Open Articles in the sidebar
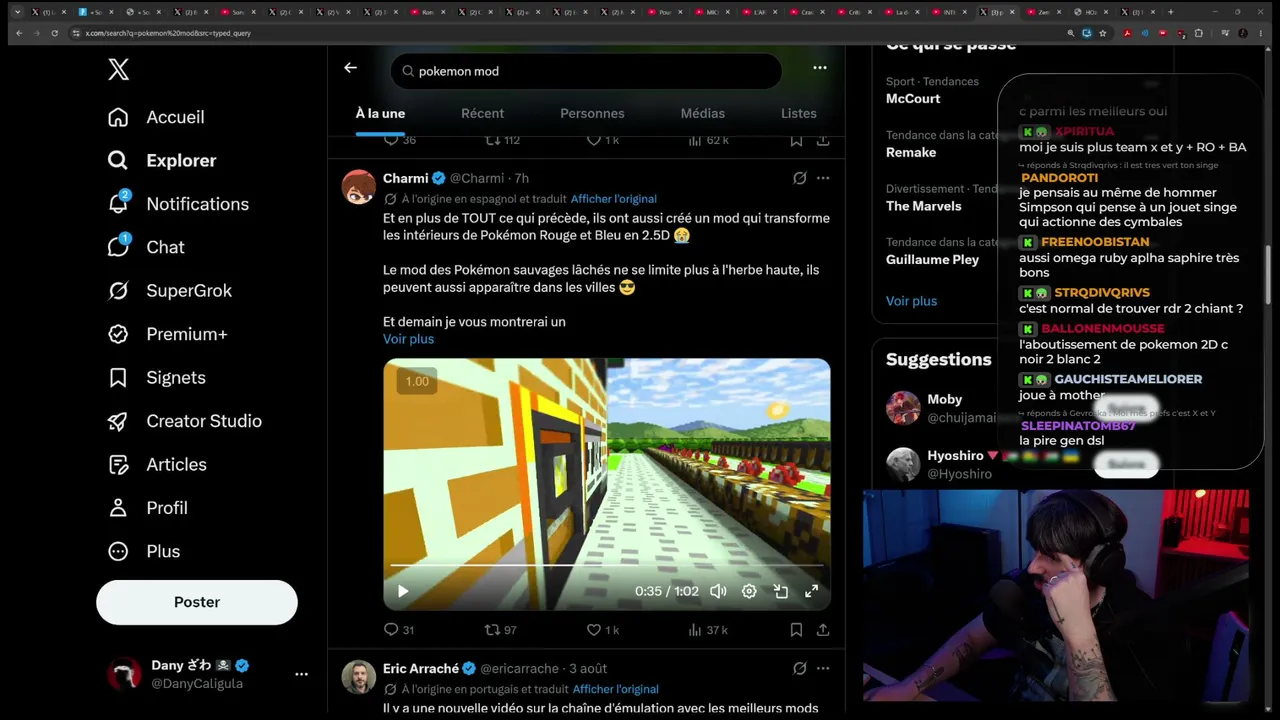The height and width of the screenshot is (720, 1280). (157, 464)
